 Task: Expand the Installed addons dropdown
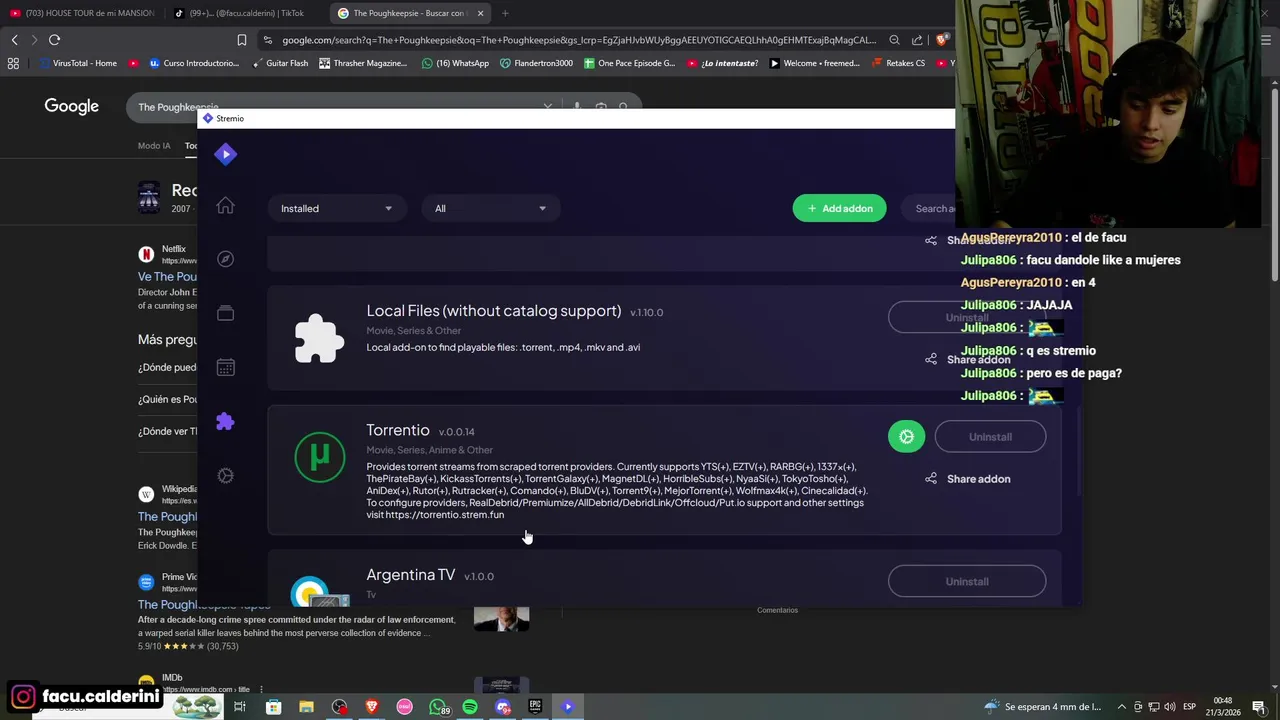click(x=336, y=208)
